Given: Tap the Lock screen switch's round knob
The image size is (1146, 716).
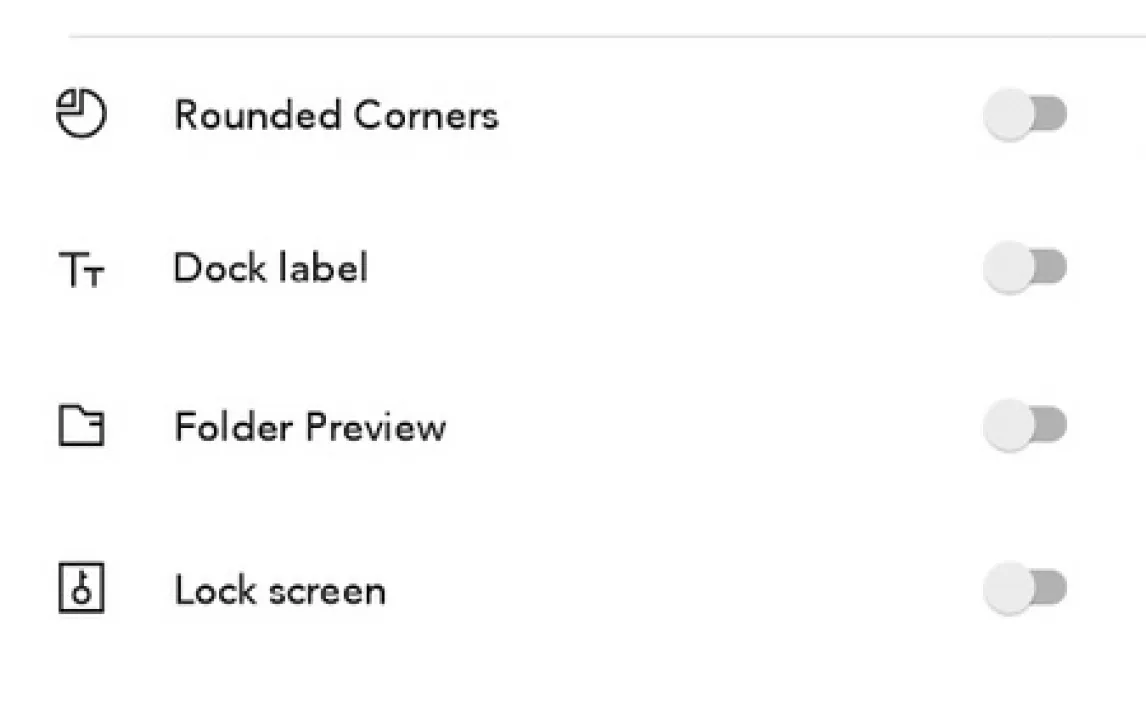Looking at the screenshot, I should click(x=1007, y=588).
